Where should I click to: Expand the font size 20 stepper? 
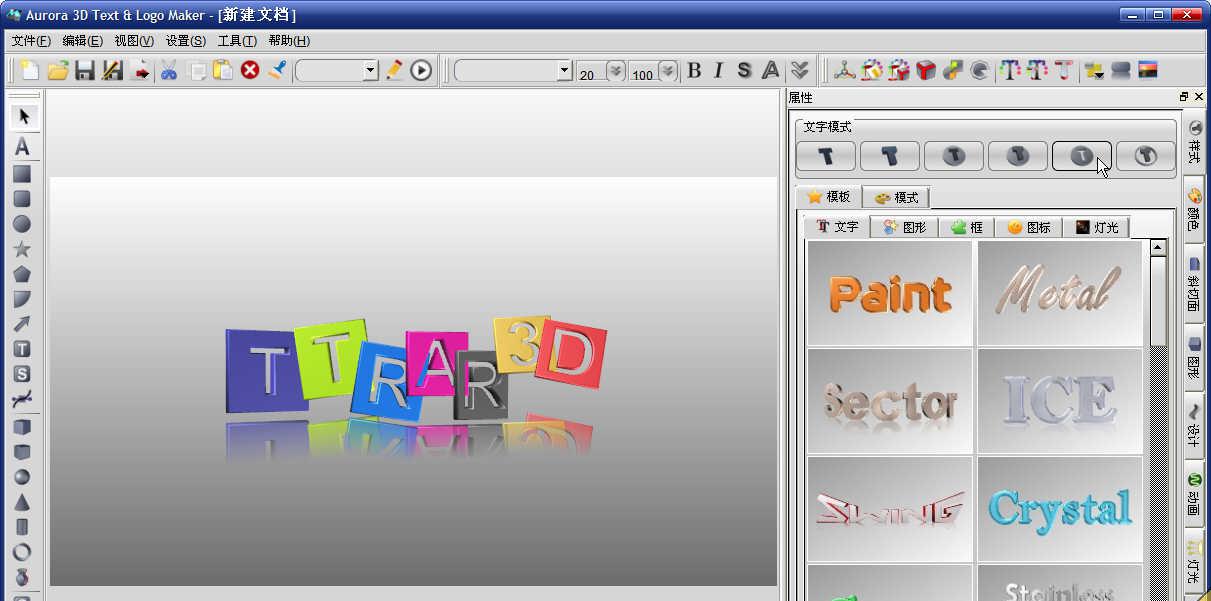615,71
